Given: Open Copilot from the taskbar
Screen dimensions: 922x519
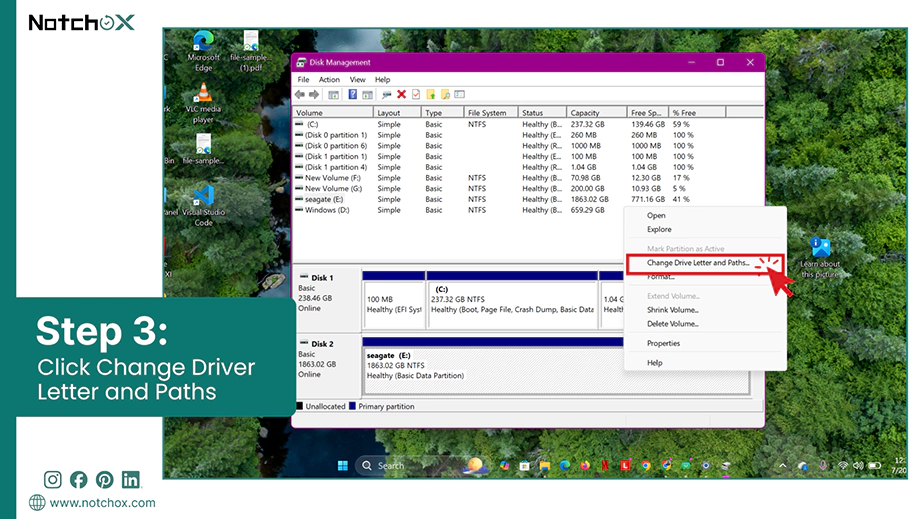Looking at the screenshot, I should pos(505,466).
